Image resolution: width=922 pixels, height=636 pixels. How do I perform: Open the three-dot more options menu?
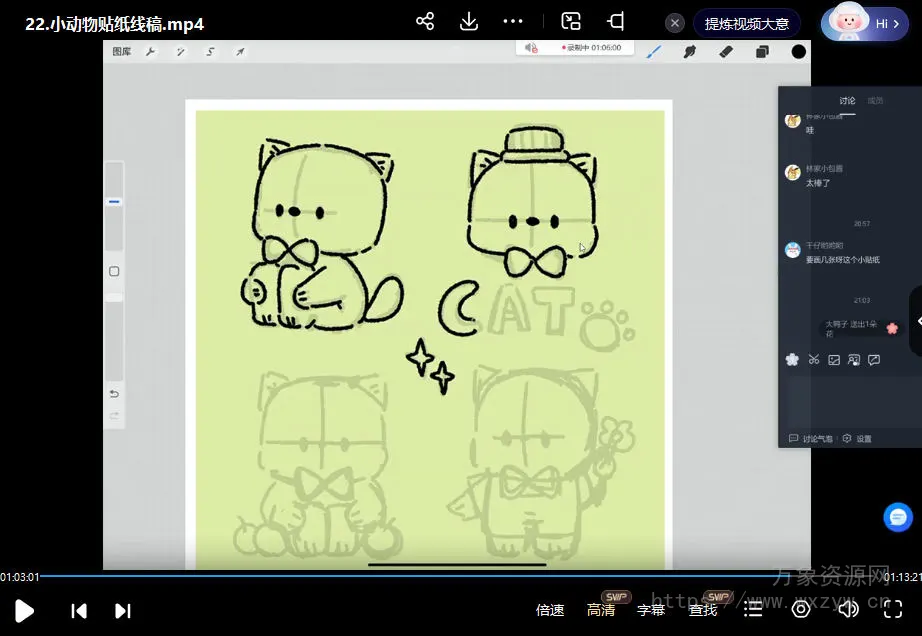coord(513,21)
